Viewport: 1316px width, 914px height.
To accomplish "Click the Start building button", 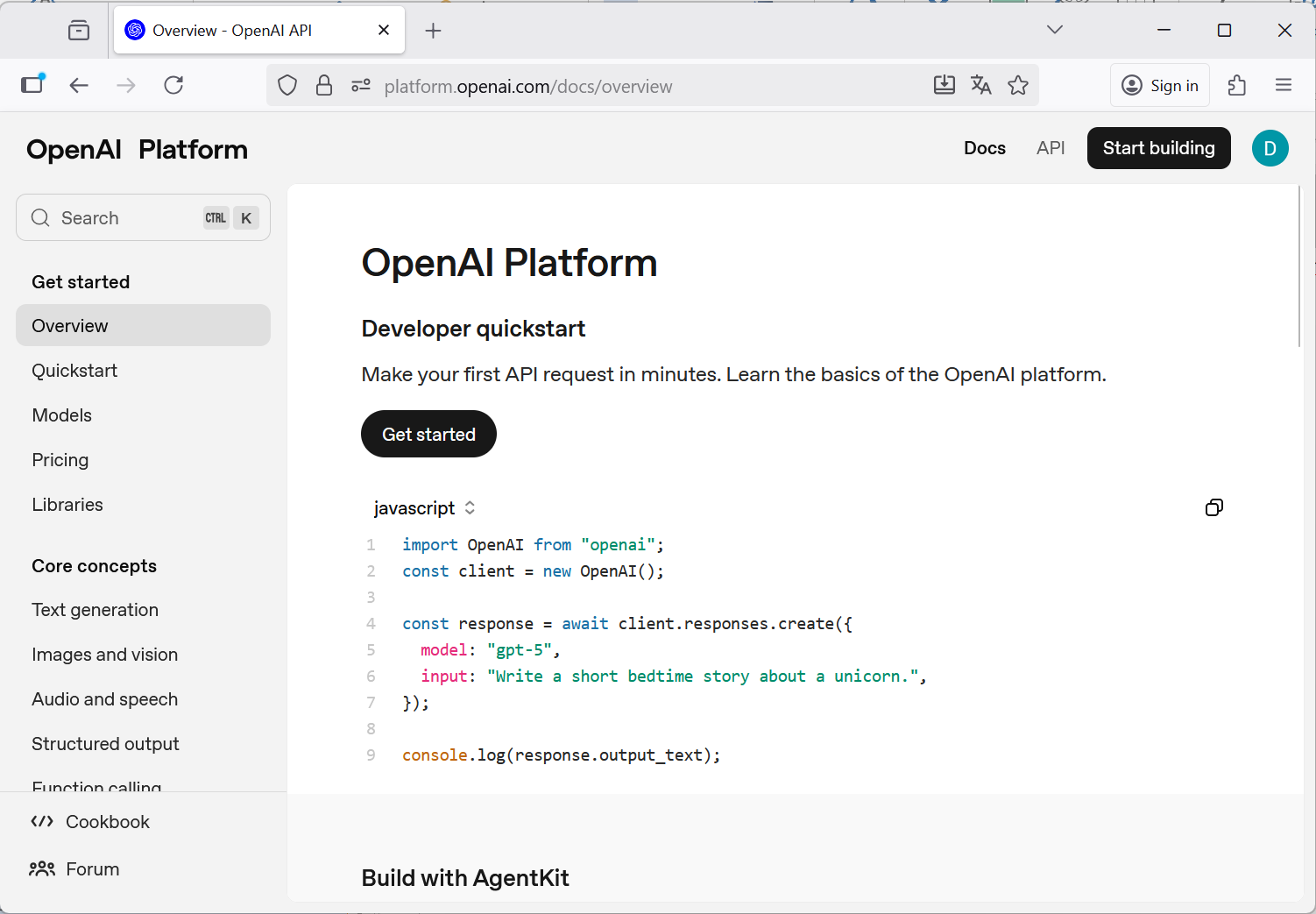I will 1158,148.
